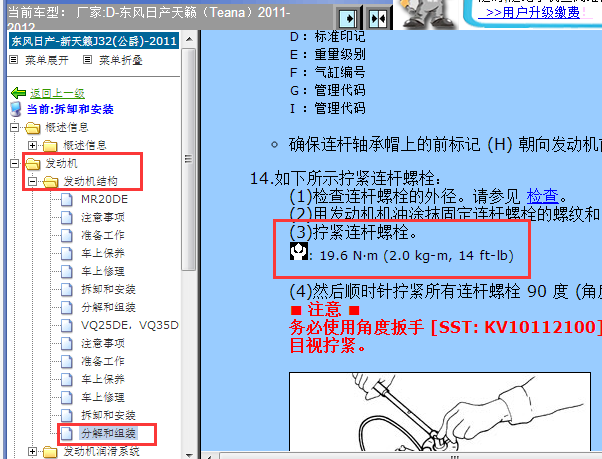This screenshot has height=459, width=602.
Task: Select the 东风日产-新天籁J32(公爵)-2011 header
Action: (x=94, y=41)
